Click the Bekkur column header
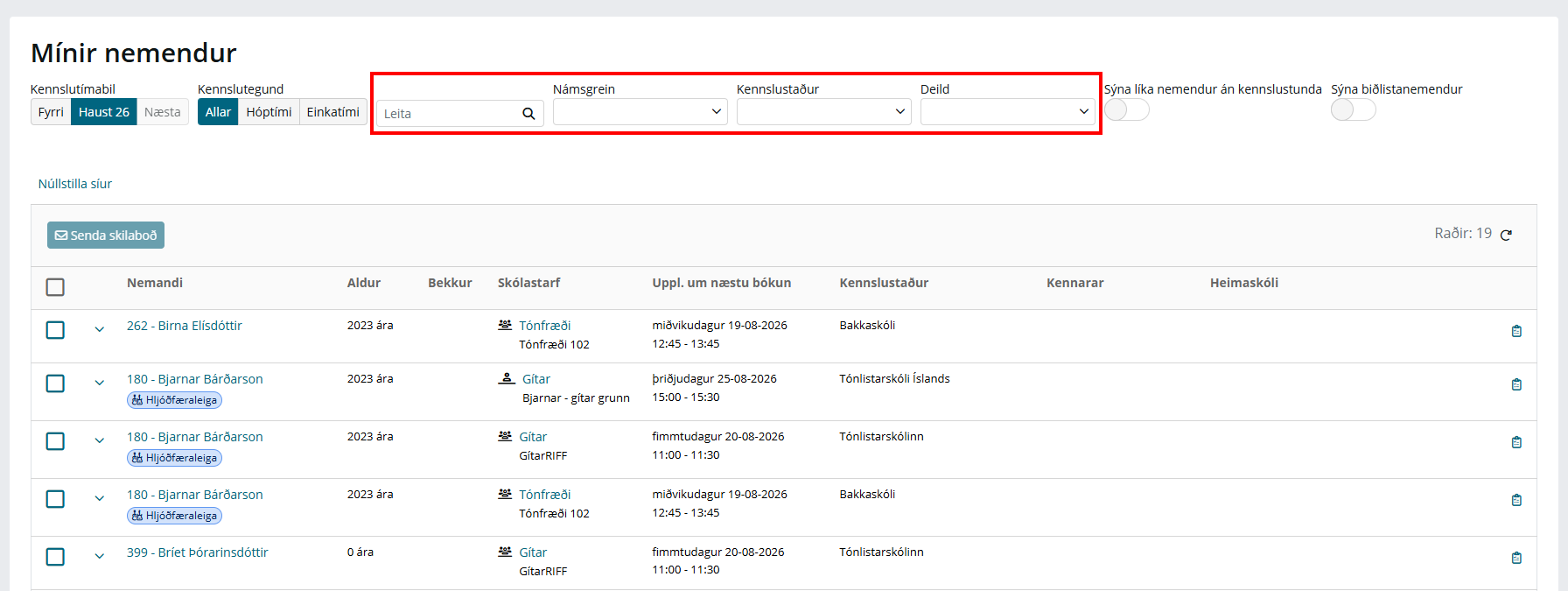Image resolution: width=1568 pixels, height=591 pixels. 450,283
